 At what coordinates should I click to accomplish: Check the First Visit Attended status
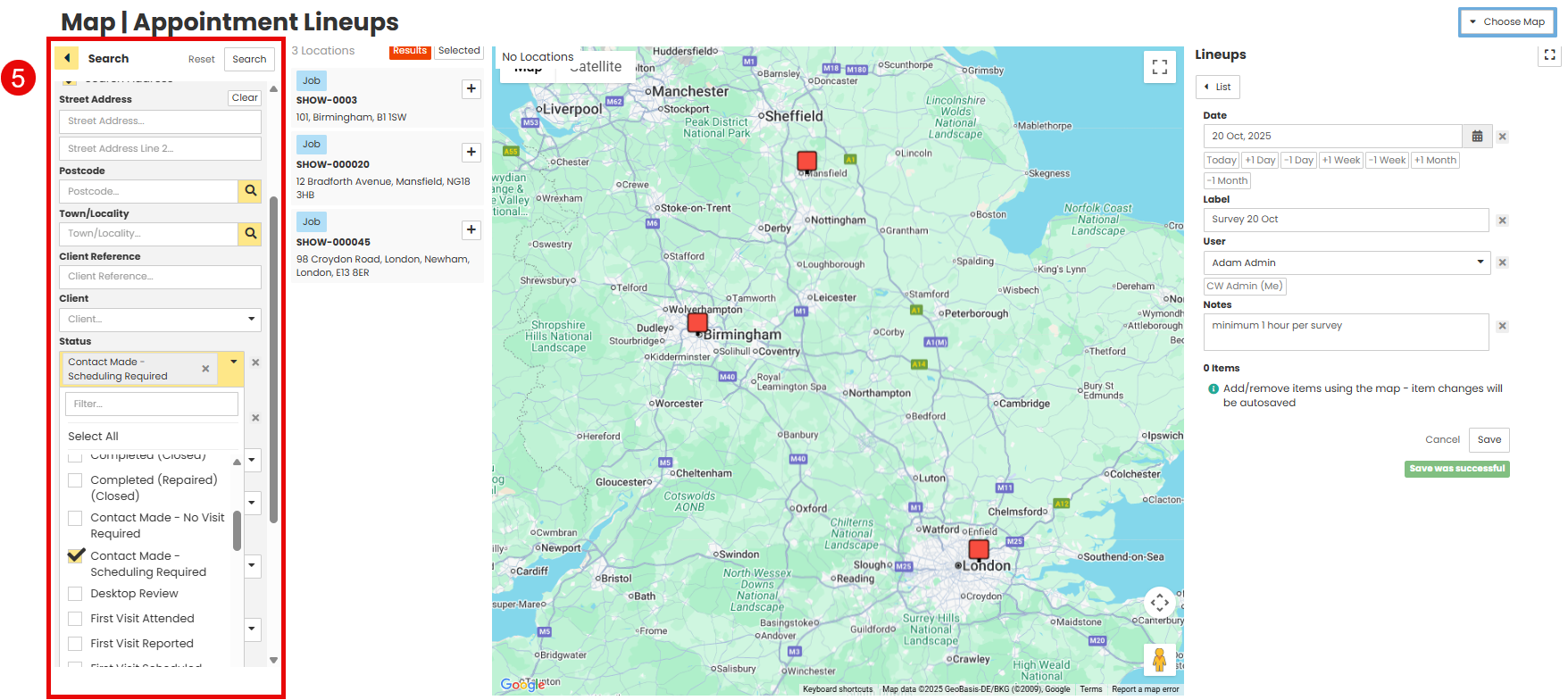point(76,619)
